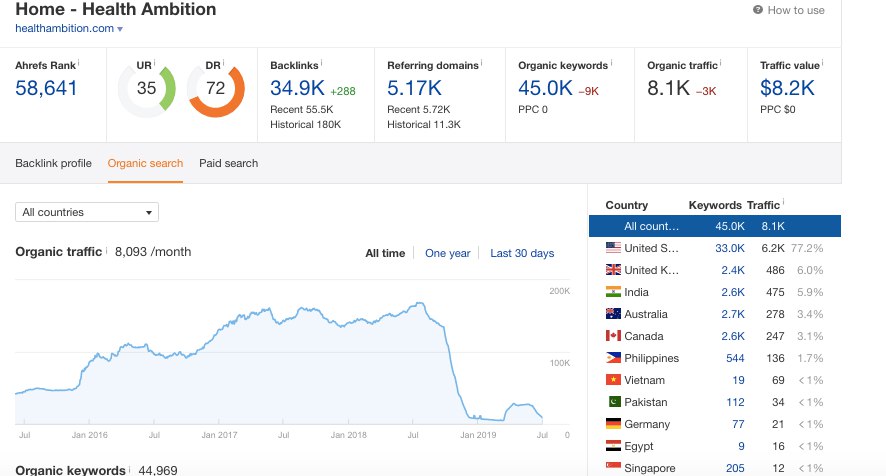Open the 33.0K keywords for United States
Screen dimensions: 886x476
pos(729,248)
